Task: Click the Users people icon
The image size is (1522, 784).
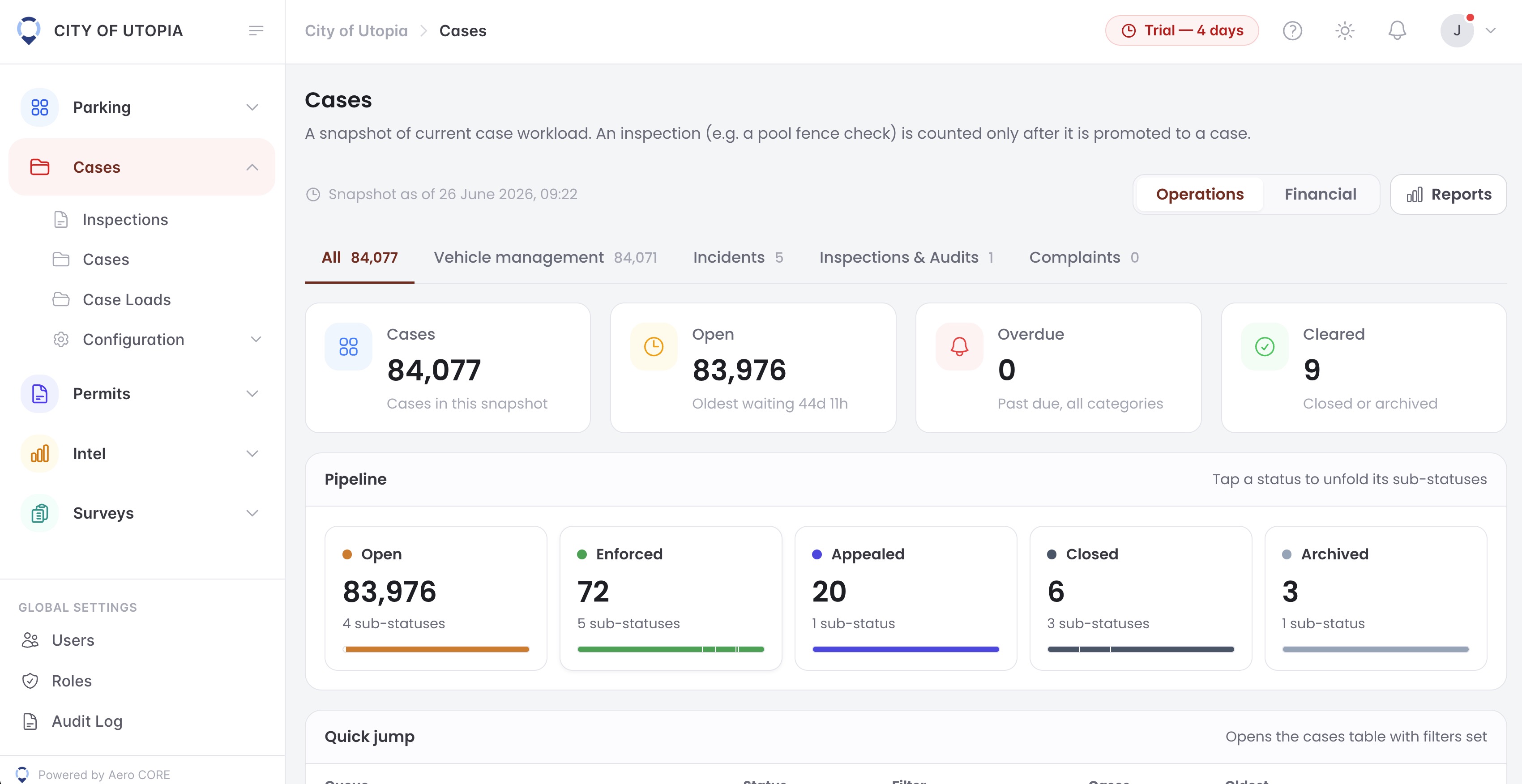Action: coord(30,640)
